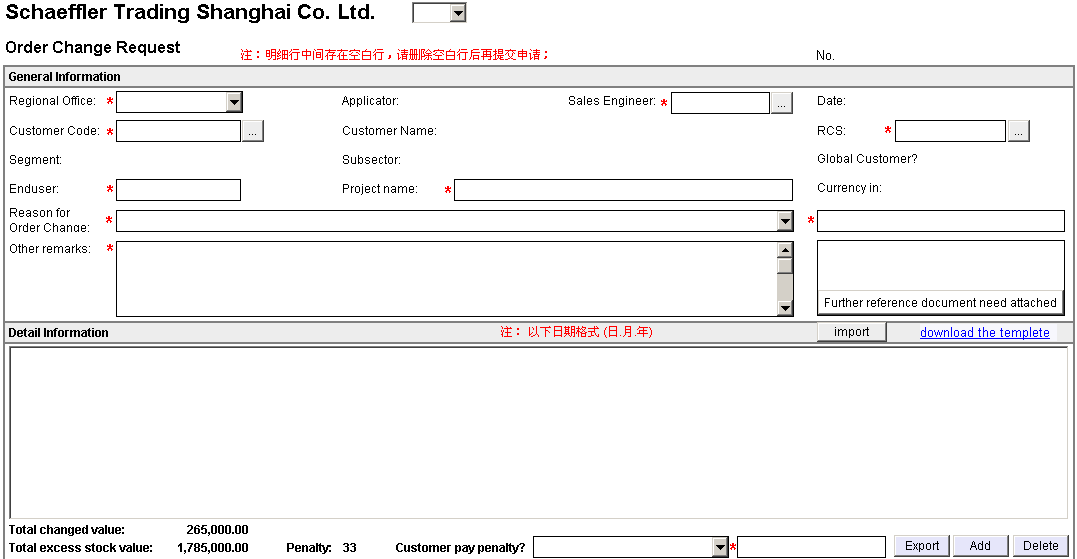Click the Add button

980,546
